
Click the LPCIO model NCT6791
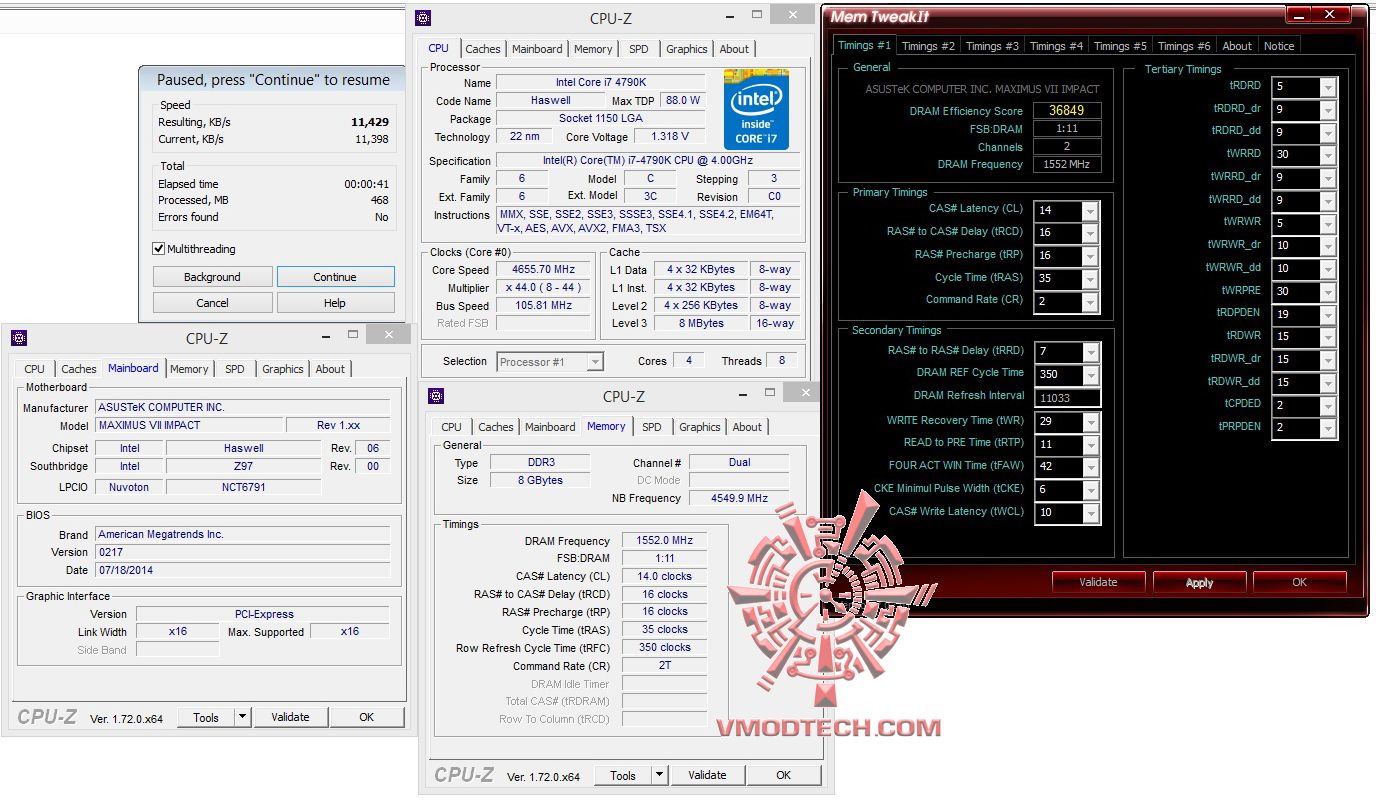point(243,487)
